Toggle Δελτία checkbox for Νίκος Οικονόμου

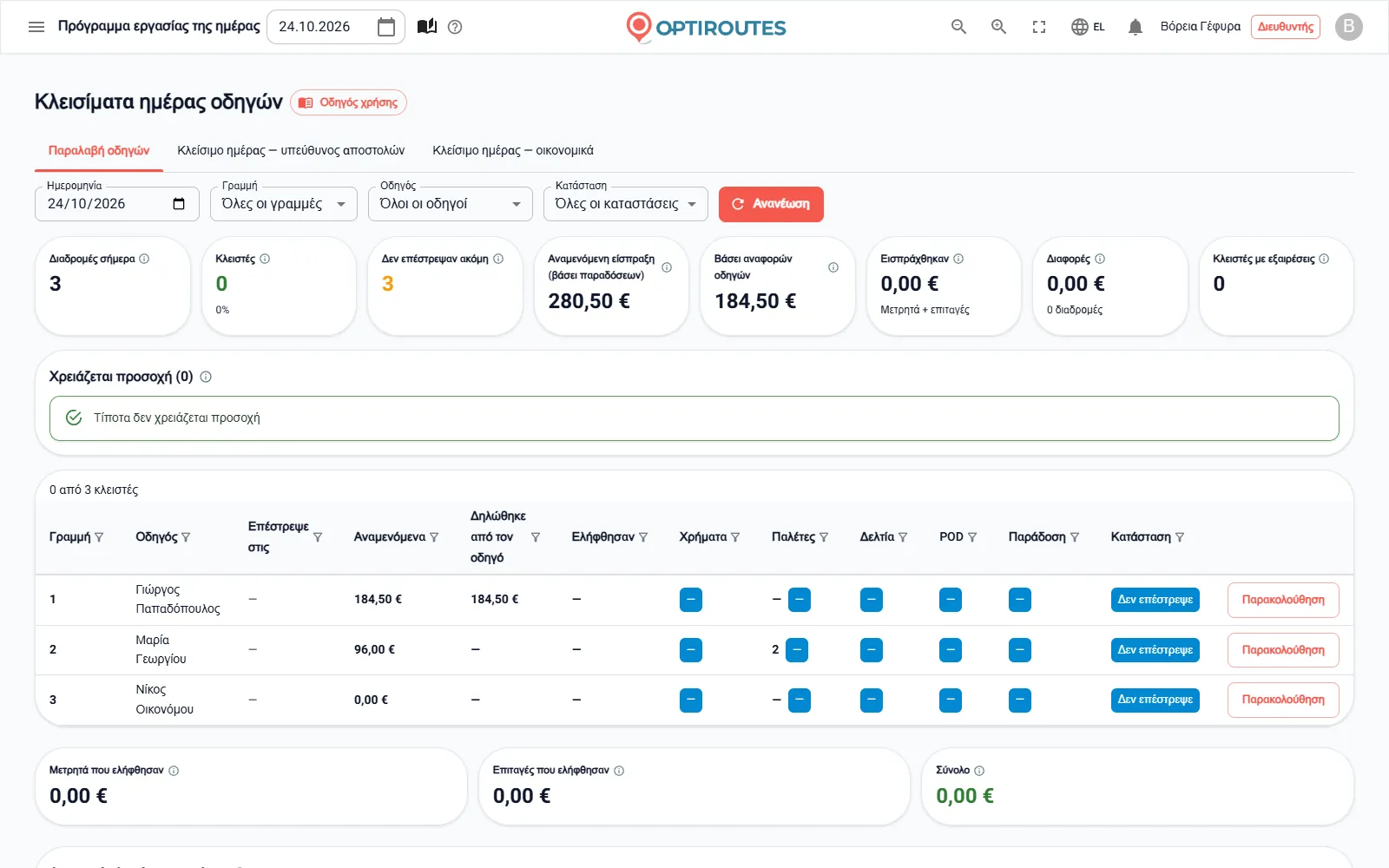872,700
